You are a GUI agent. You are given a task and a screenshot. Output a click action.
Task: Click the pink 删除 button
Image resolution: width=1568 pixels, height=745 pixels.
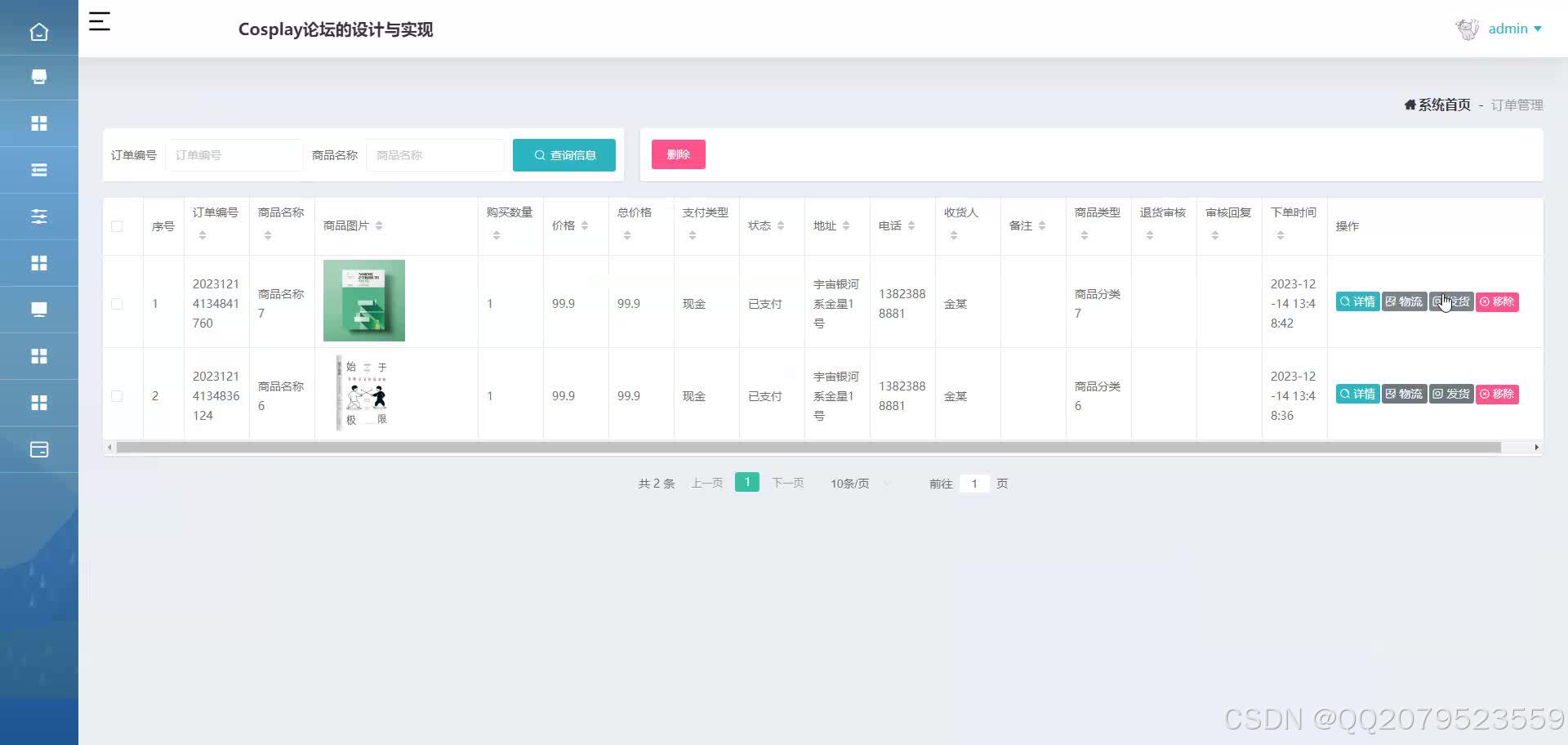679,154
